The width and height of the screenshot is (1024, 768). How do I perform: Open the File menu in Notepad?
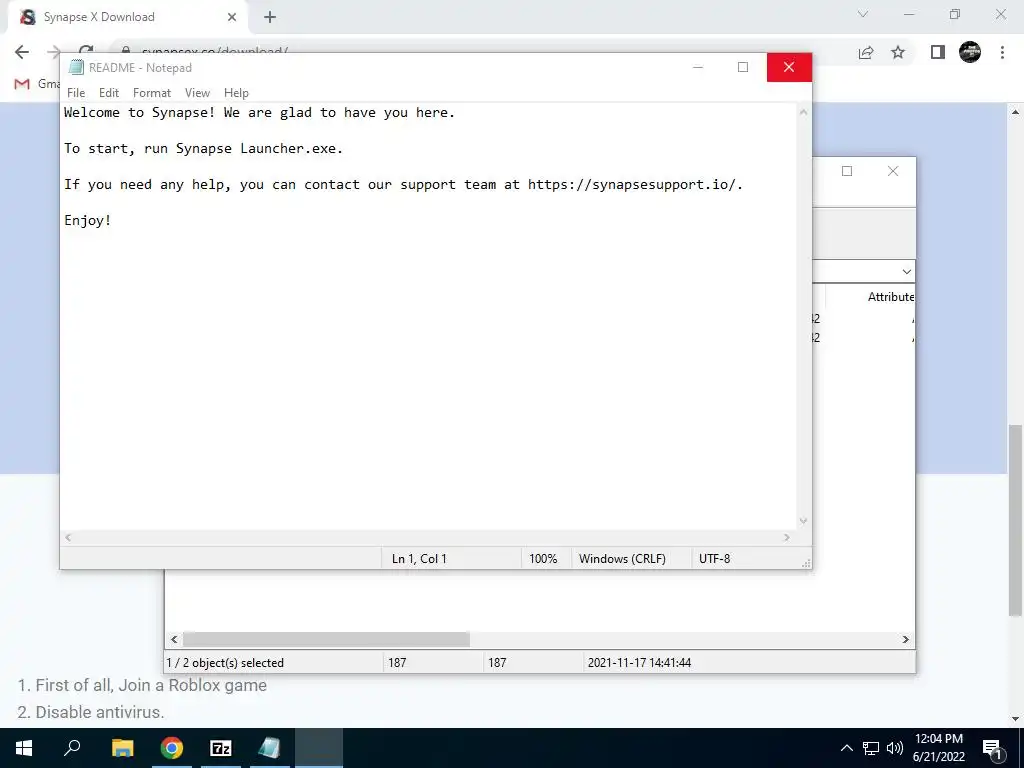click(x=76, y=93)
